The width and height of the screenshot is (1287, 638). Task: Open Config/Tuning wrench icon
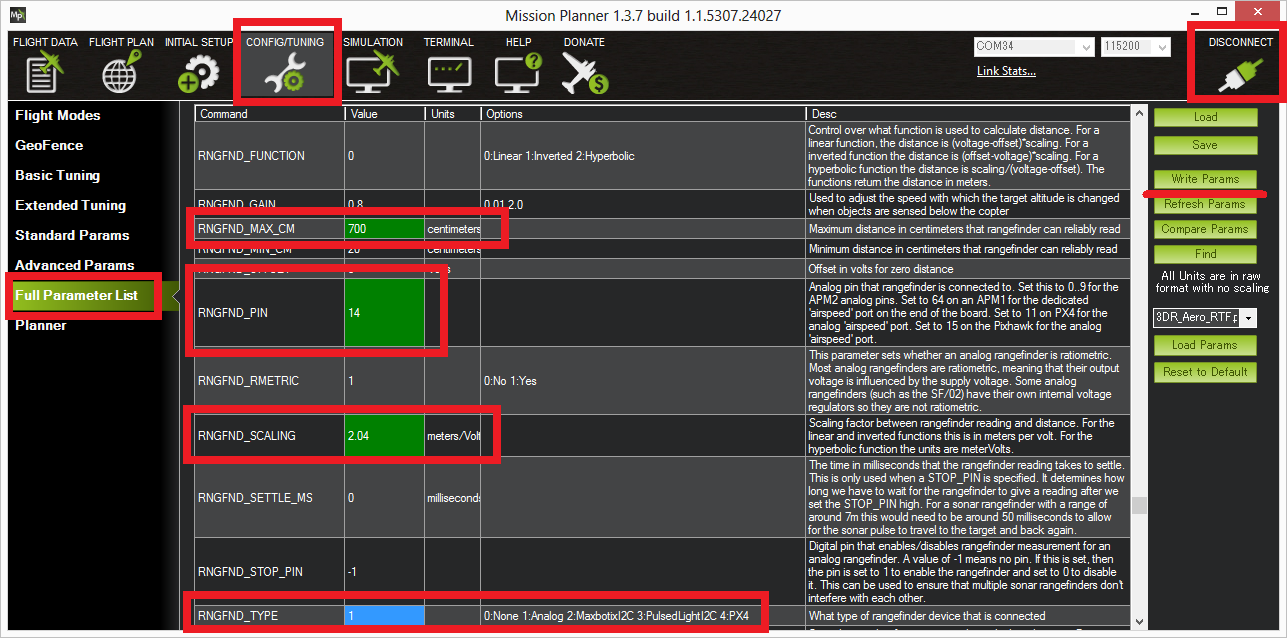[287, 74]
